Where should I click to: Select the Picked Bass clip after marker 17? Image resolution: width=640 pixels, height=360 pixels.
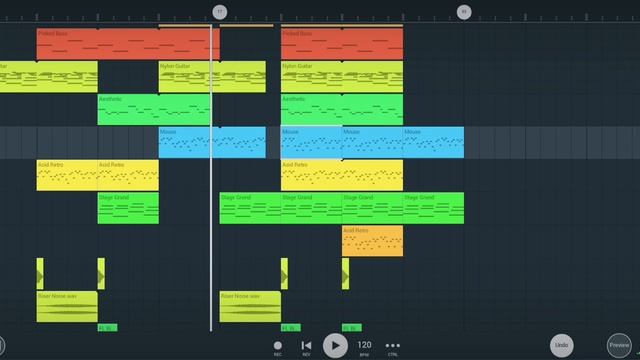coord(342,44)
